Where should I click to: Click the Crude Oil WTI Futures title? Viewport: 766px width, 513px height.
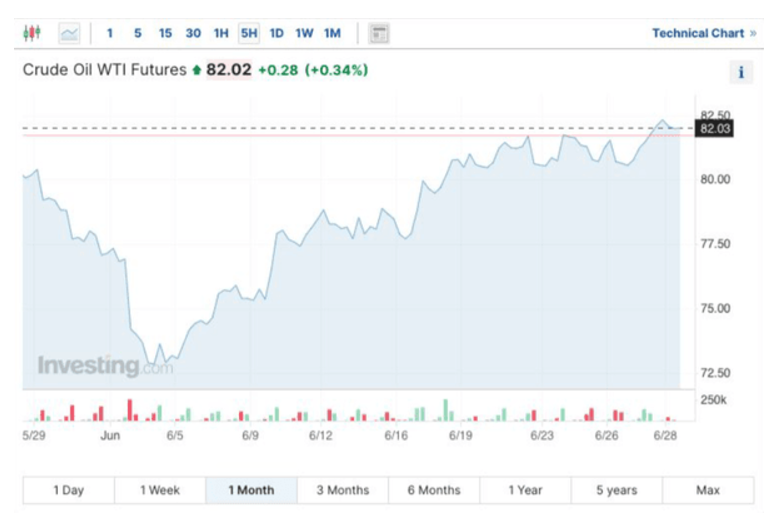click(x=104, y=70)
